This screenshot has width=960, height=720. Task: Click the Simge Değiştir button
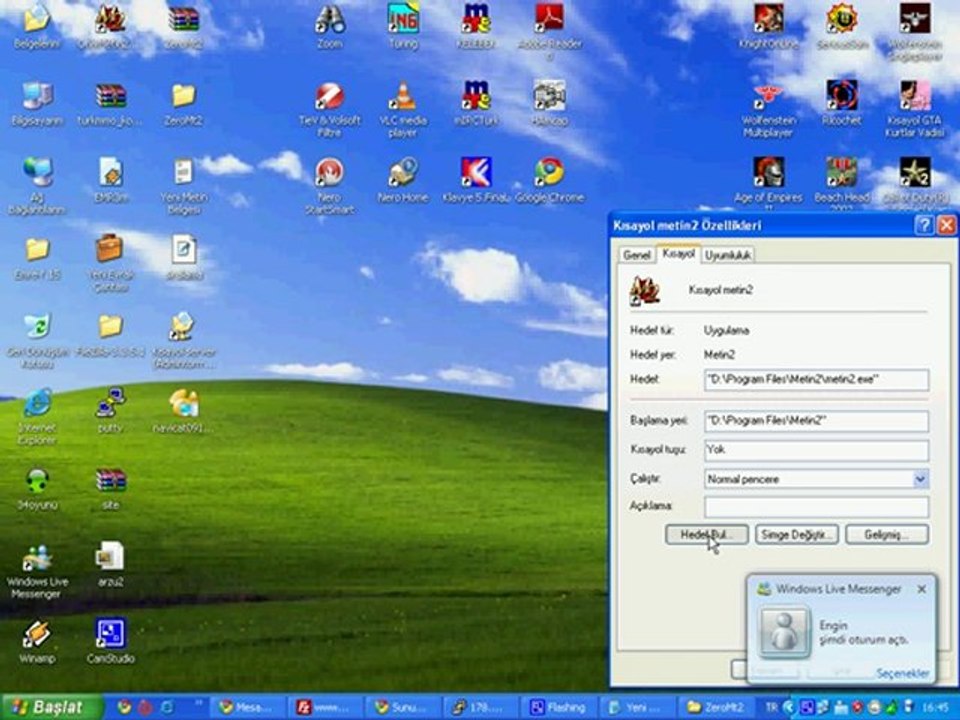[797, 534]
